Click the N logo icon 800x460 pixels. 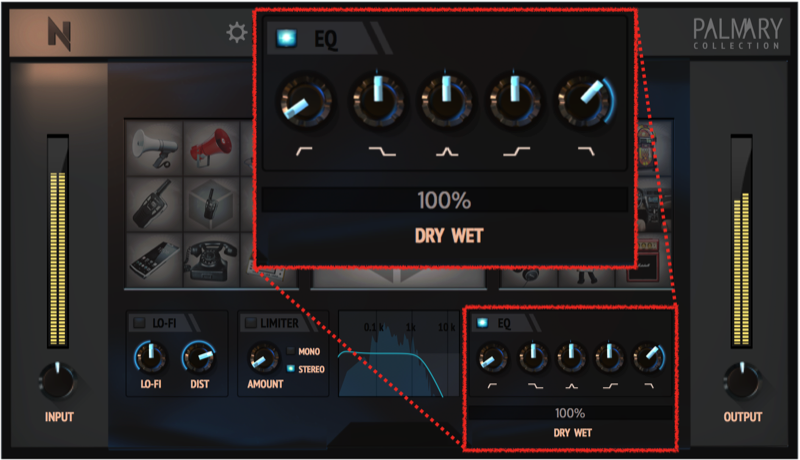pyautogui.click(x=59, y=34)
